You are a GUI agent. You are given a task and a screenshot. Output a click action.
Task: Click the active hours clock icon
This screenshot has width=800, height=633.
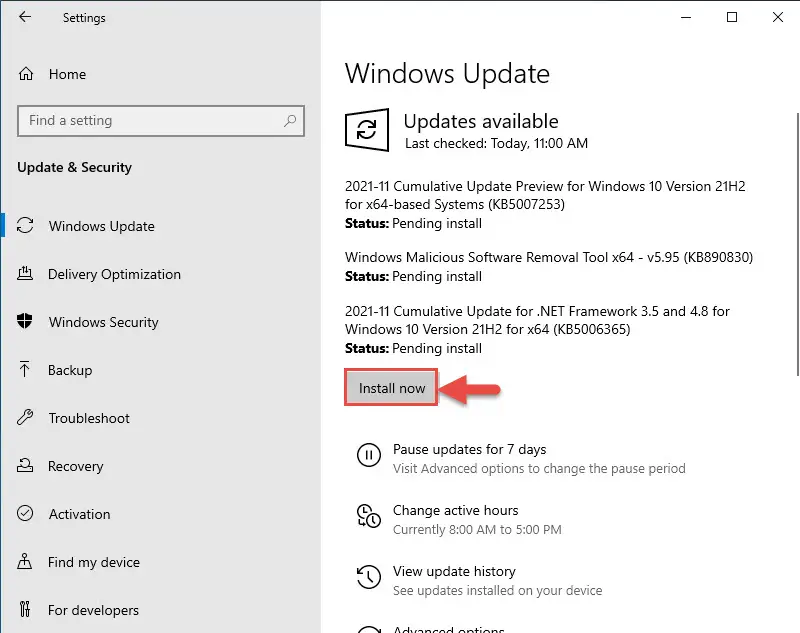point(368,515)
